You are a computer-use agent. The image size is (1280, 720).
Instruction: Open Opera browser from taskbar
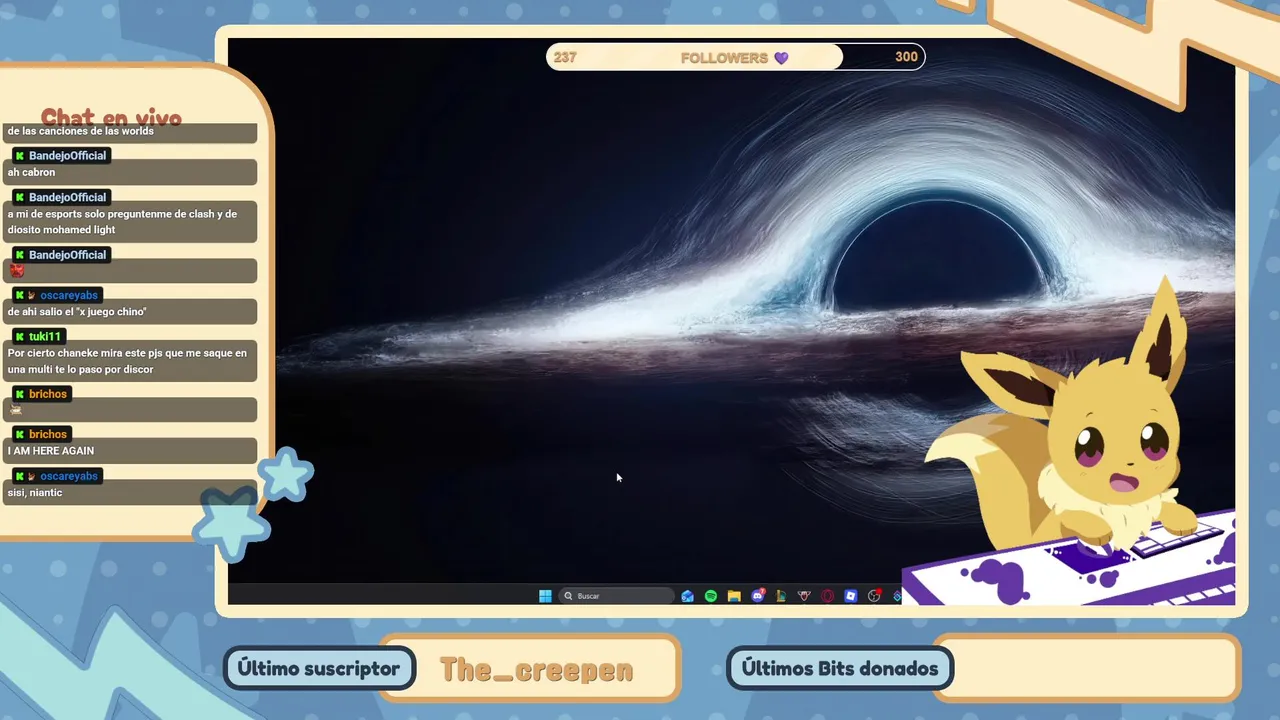tap(828, 596)
